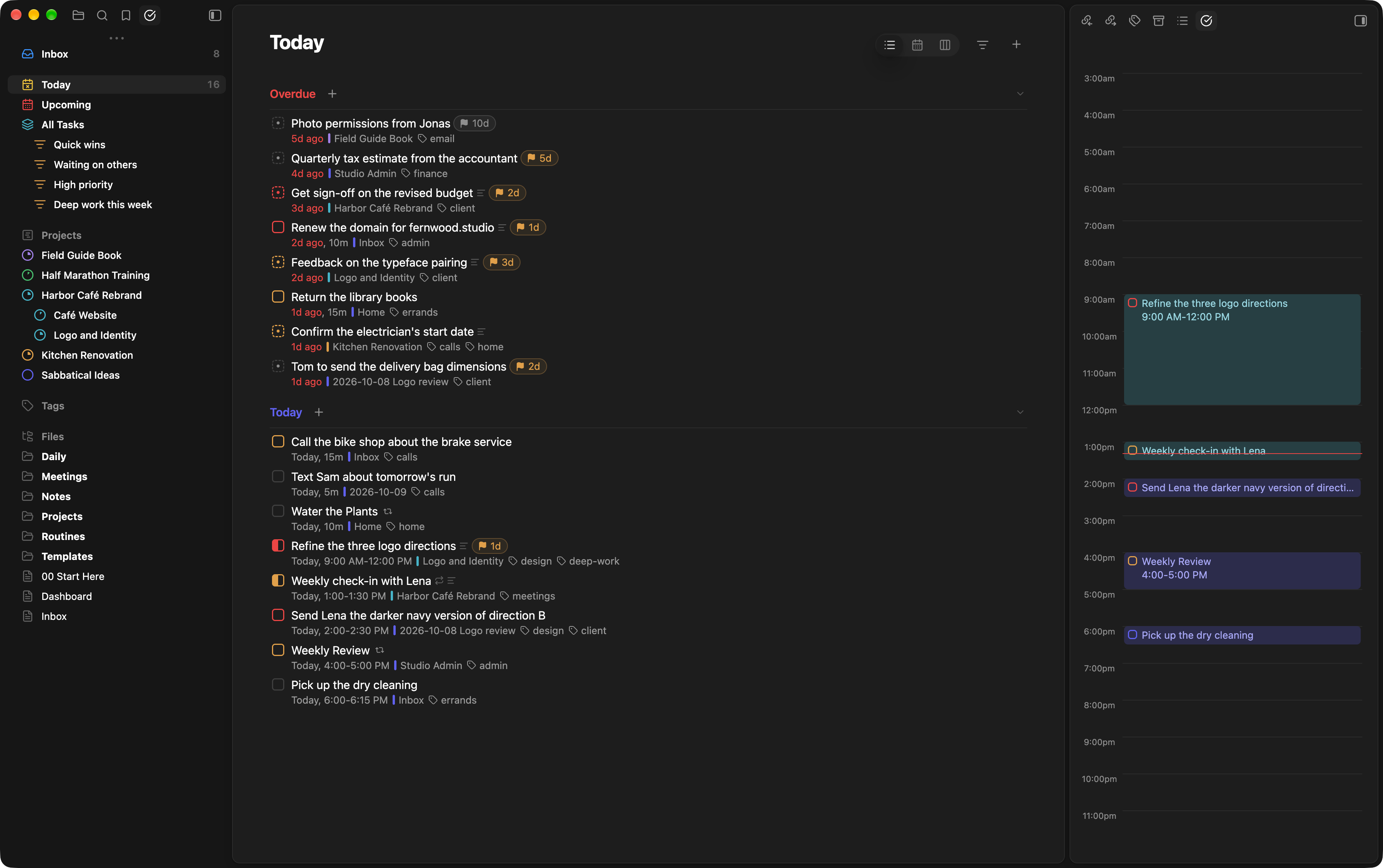This screenshot has width=1383, height=868.
Task: Open the Templates folder in Files
Action: tap(116, 556)
